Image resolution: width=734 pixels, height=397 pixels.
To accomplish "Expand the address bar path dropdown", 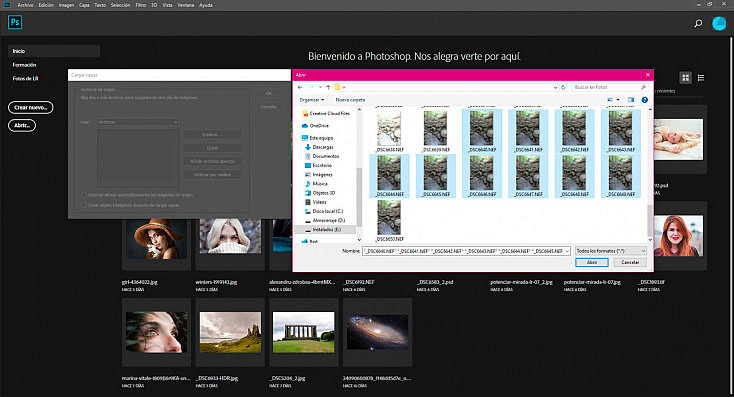I will (556, 87).
